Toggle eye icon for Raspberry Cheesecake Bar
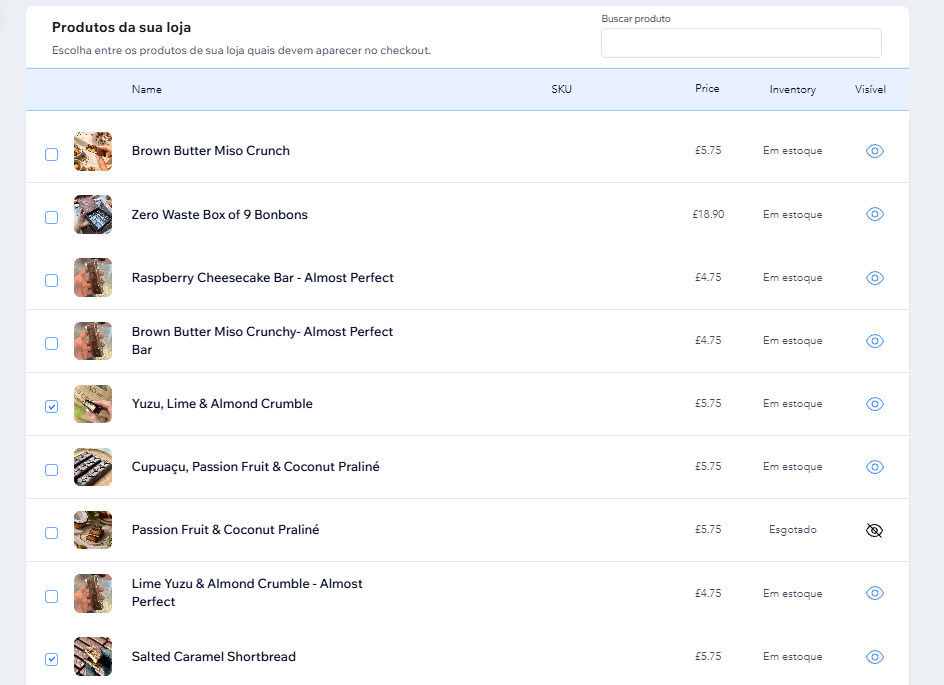The image size is (944, 685). coord(874,277)
